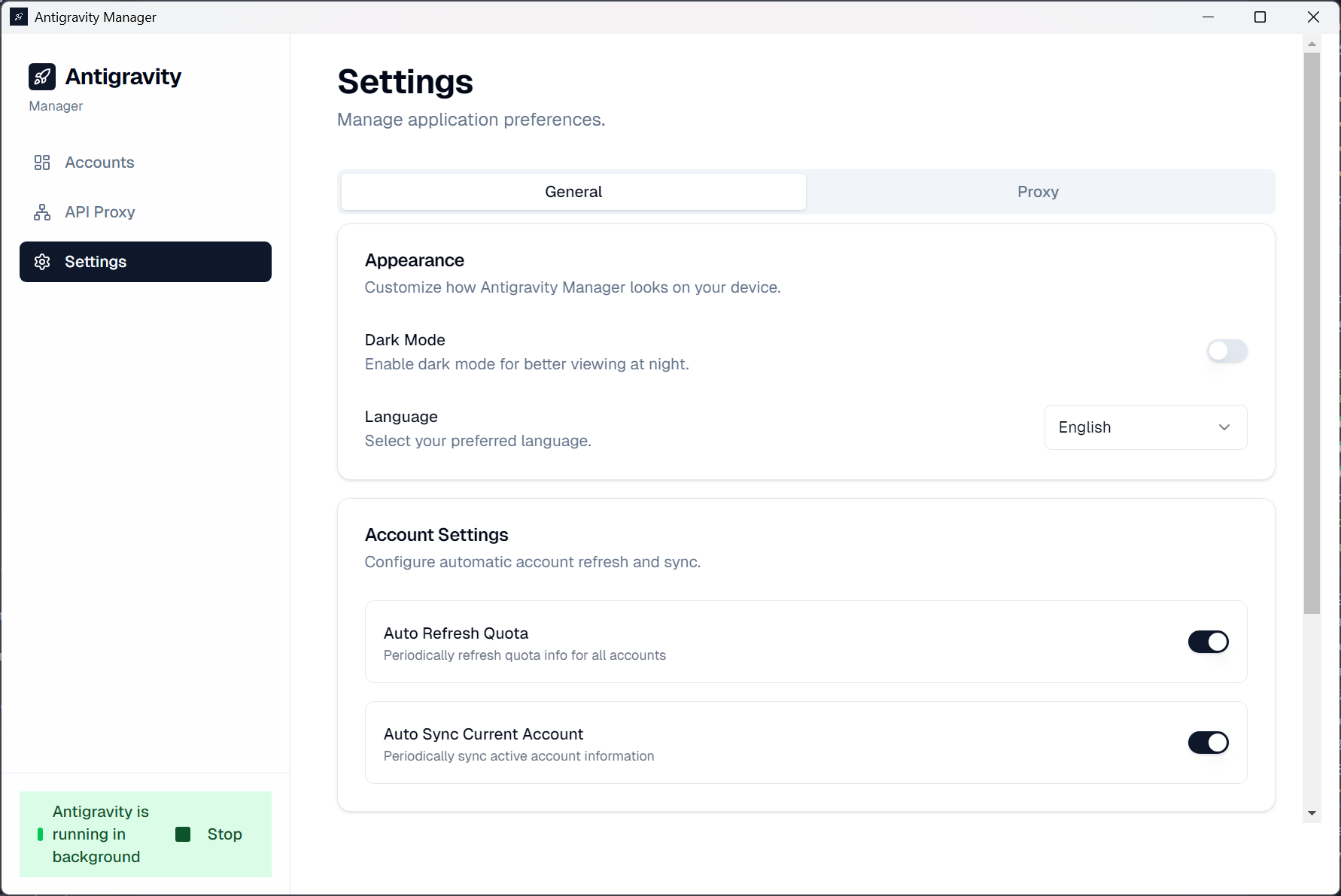Enable Dark Mode
The height and width of the screenshot is (896, 1341).
pyautogui.click(x=1227, y=351)
